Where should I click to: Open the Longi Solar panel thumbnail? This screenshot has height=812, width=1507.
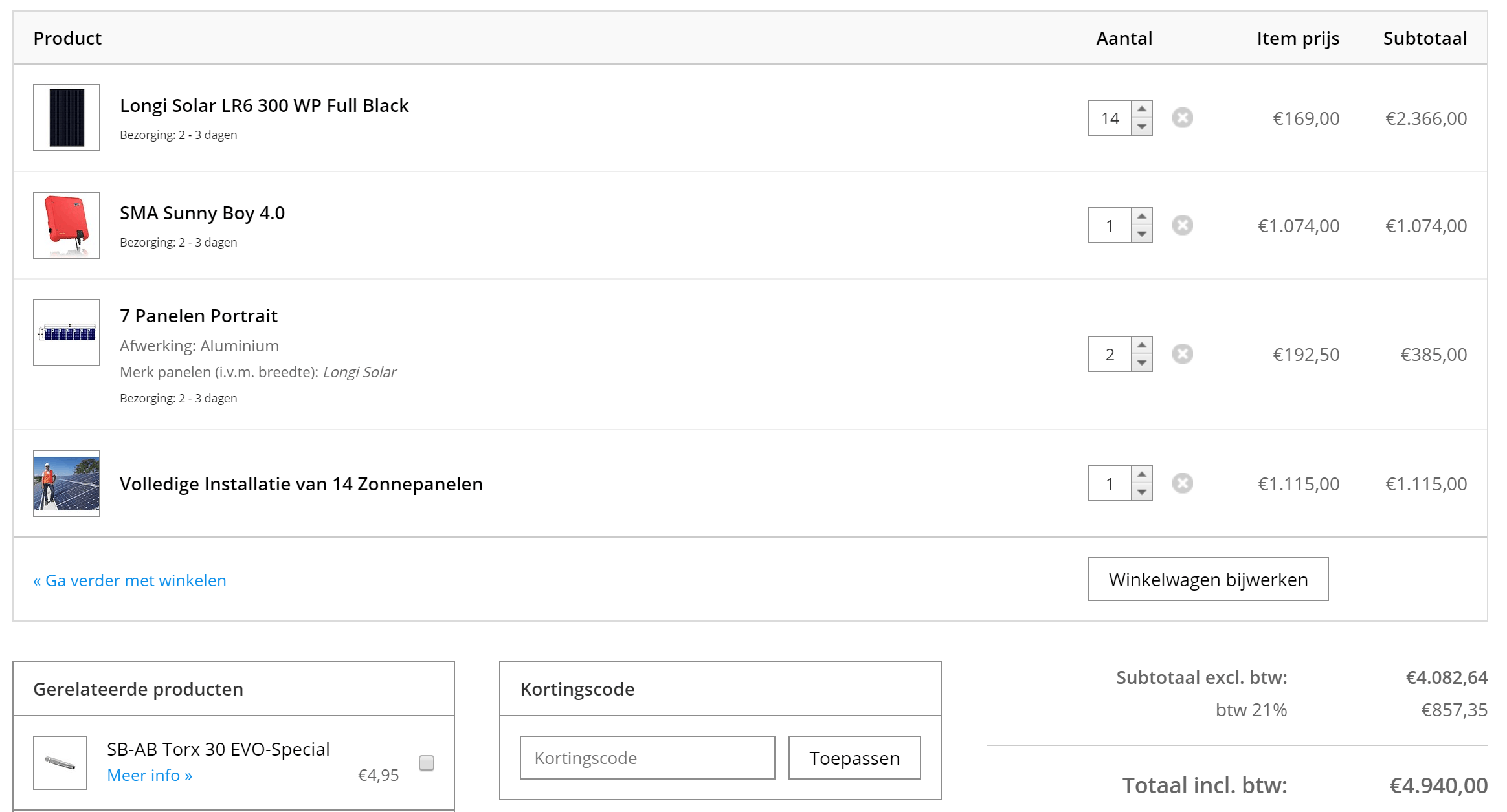click(x=67, y=118)
